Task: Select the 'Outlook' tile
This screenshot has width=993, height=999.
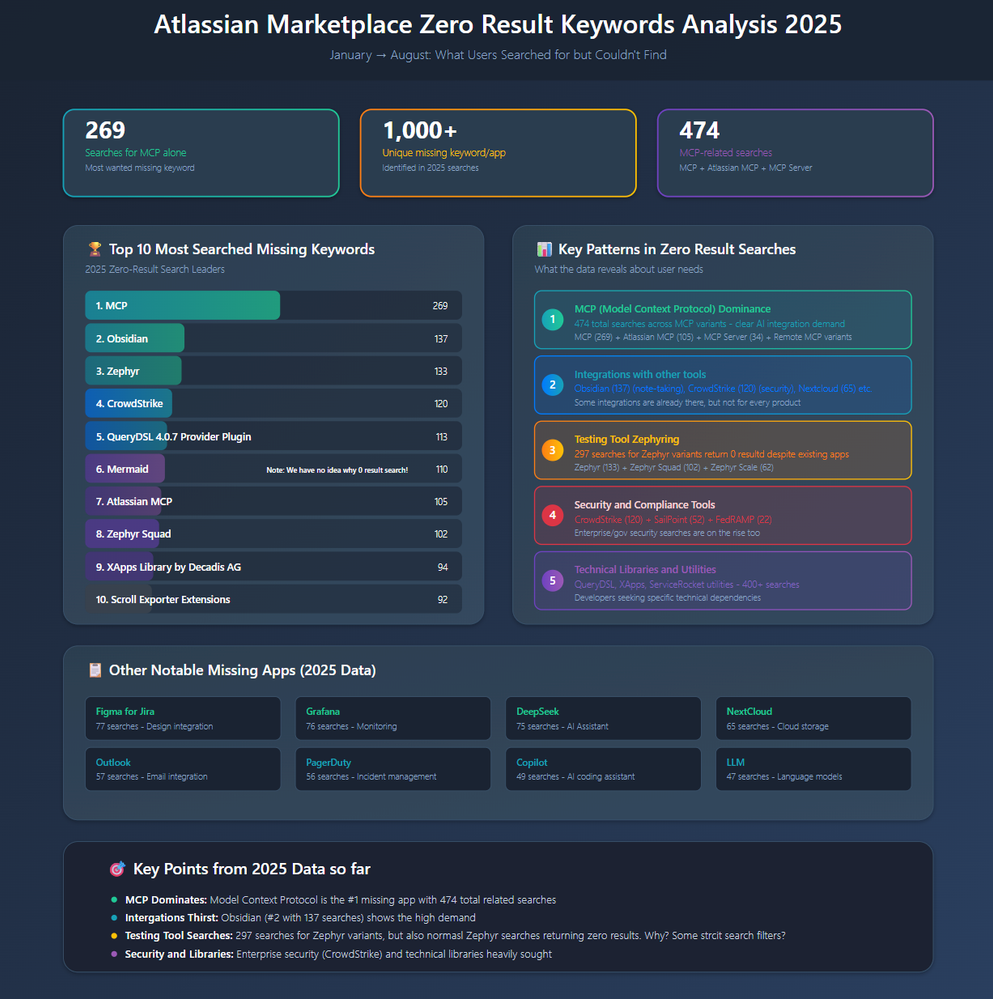Action: pos(183,769)
